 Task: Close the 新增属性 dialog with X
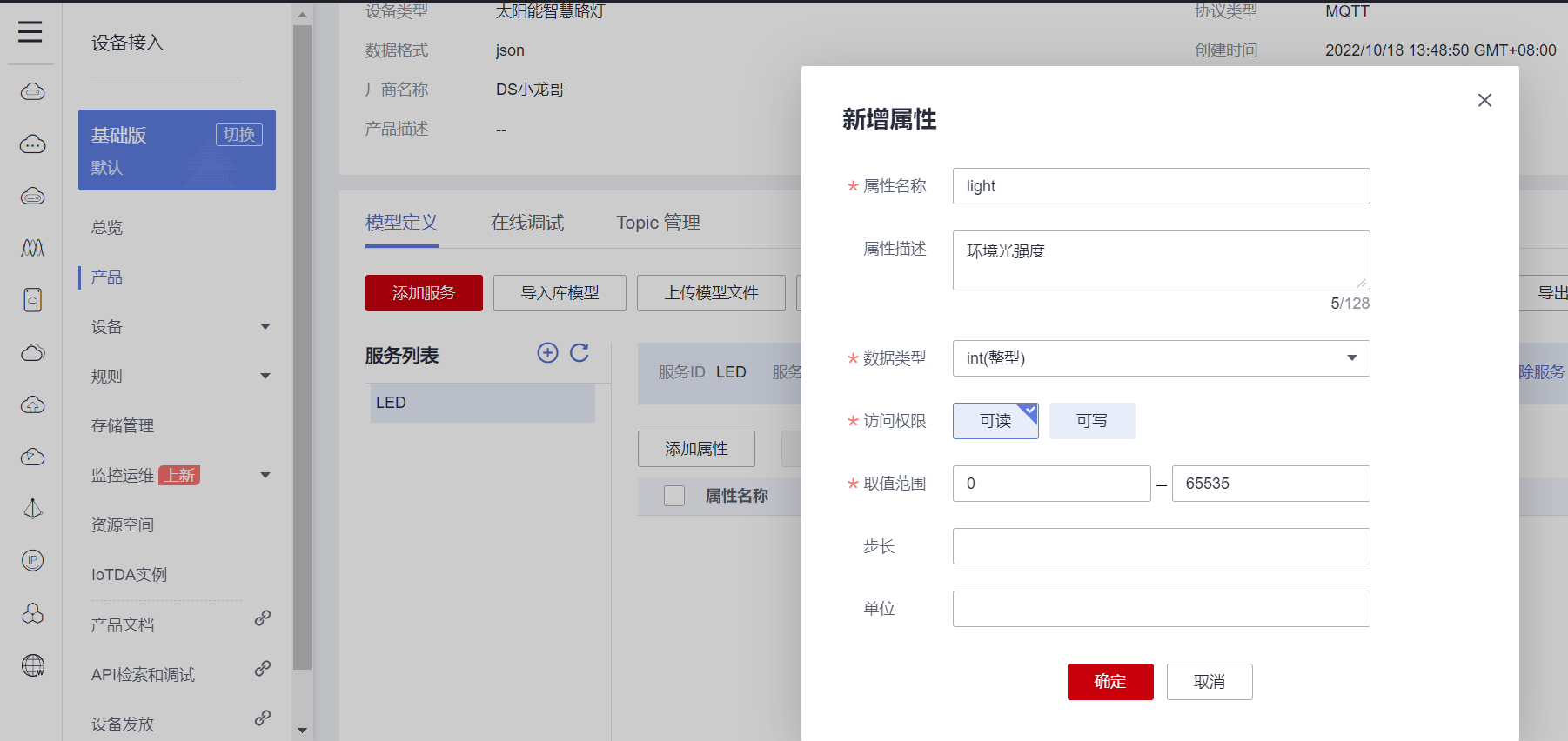[x=1484, y=100]
